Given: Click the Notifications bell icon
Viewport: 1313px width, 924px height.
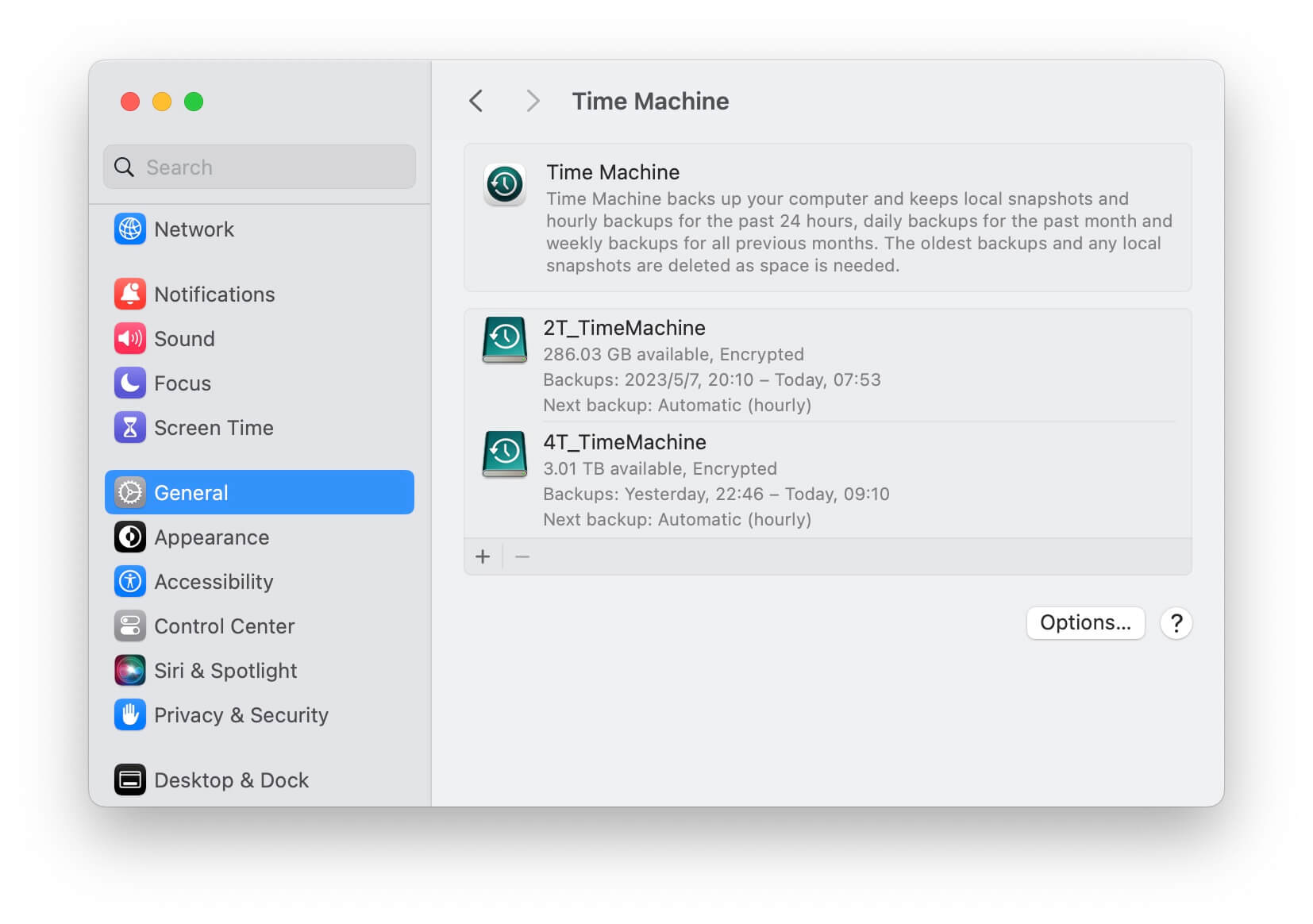Looking at the screenshot, I should (x=129, y=295).
